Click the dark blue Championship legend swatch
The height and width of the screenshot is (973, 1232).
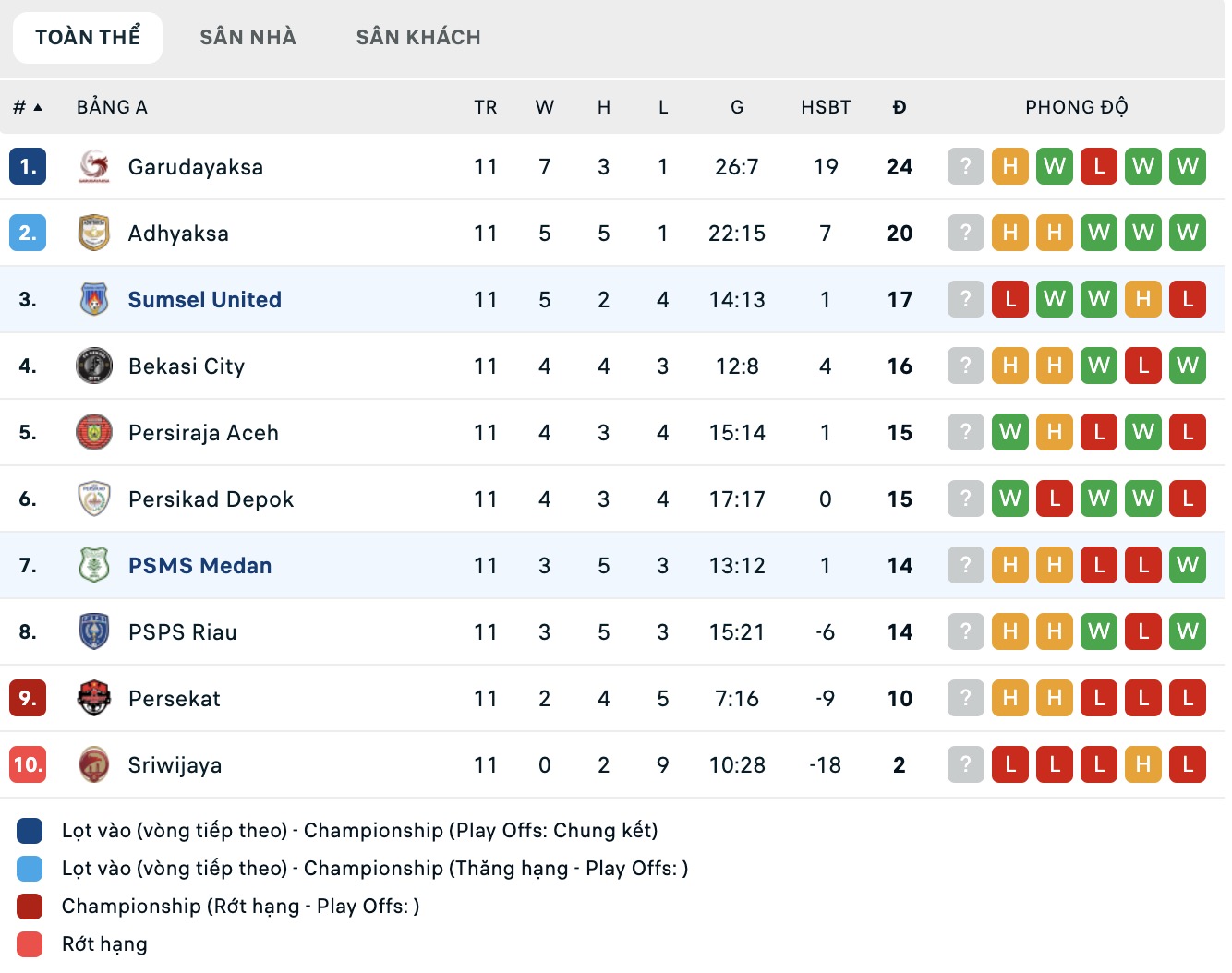(29, 830)
